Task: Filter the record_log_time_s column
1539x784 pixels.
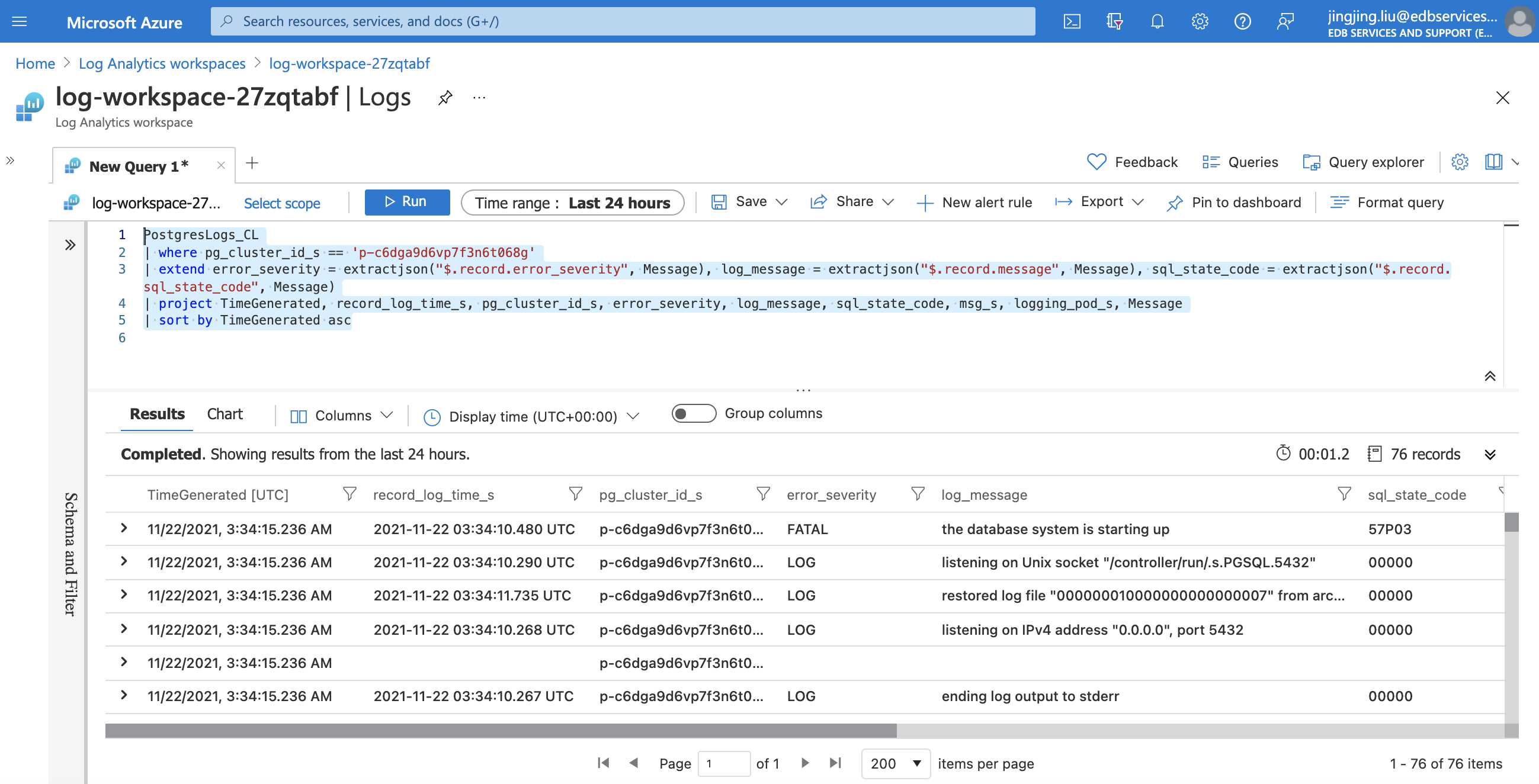Action: tap(575, 494)
